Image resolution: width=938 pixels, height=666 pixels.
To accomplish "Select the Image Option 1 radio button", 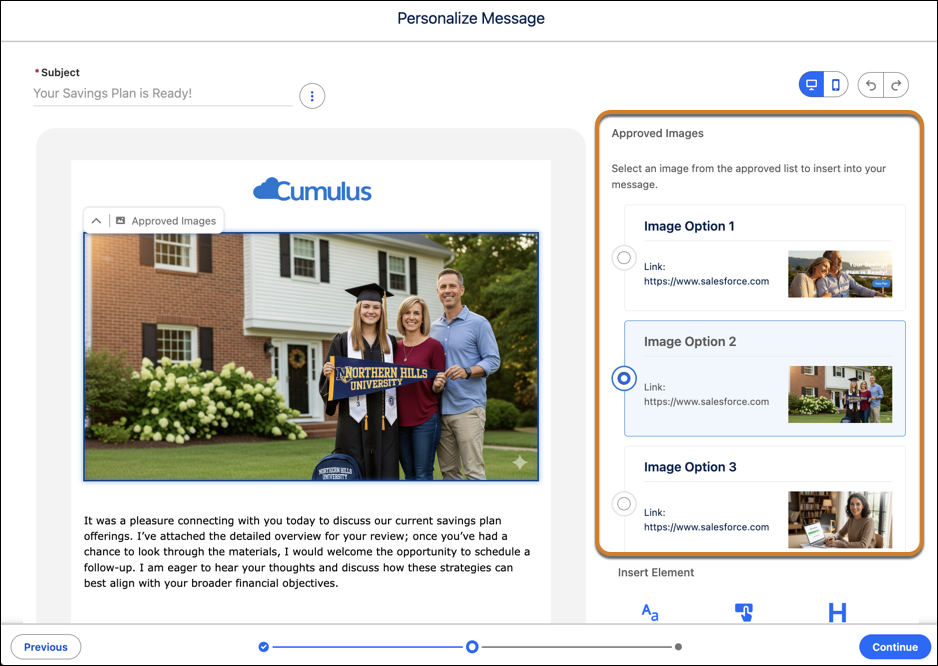I will pyautogui.click(x=624, y=258).
